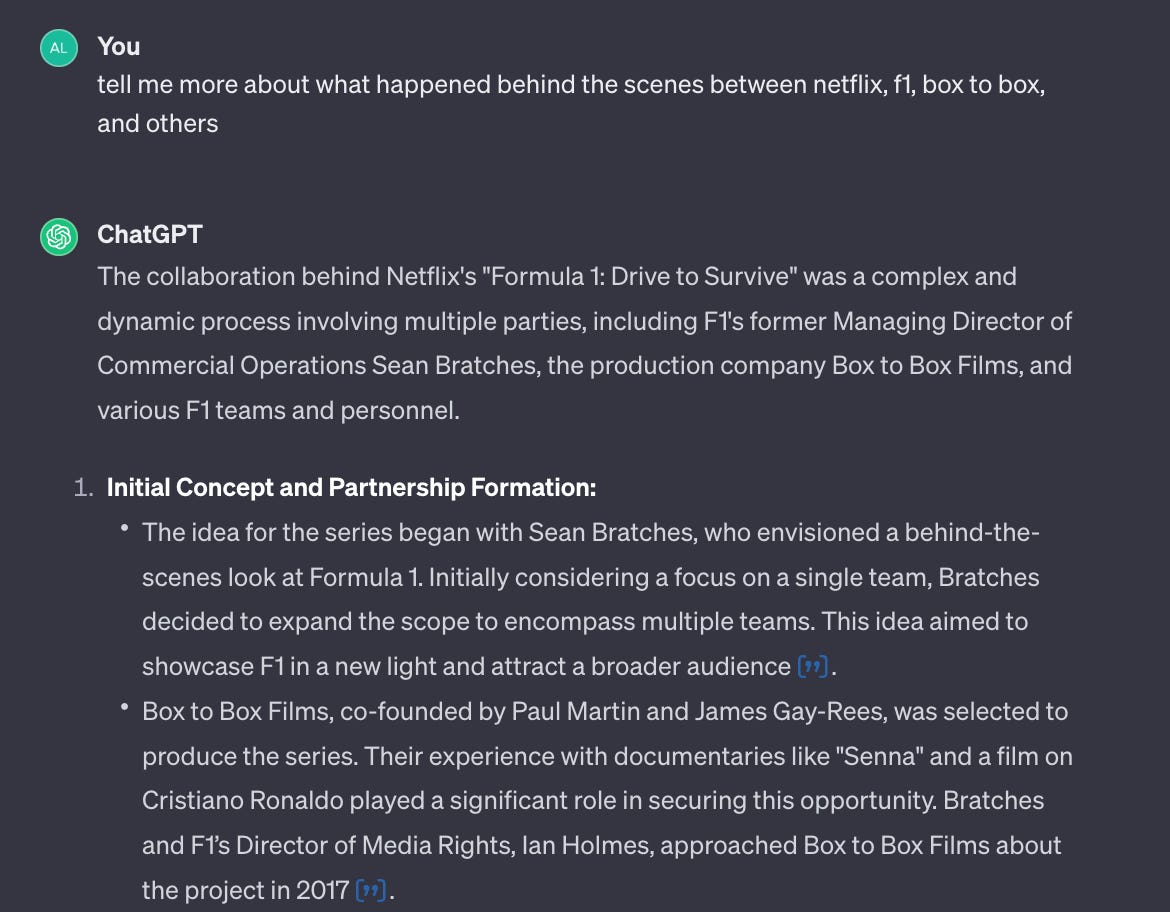
Task: Click the user message starting "tell me more"
Action: click(571, 104)
